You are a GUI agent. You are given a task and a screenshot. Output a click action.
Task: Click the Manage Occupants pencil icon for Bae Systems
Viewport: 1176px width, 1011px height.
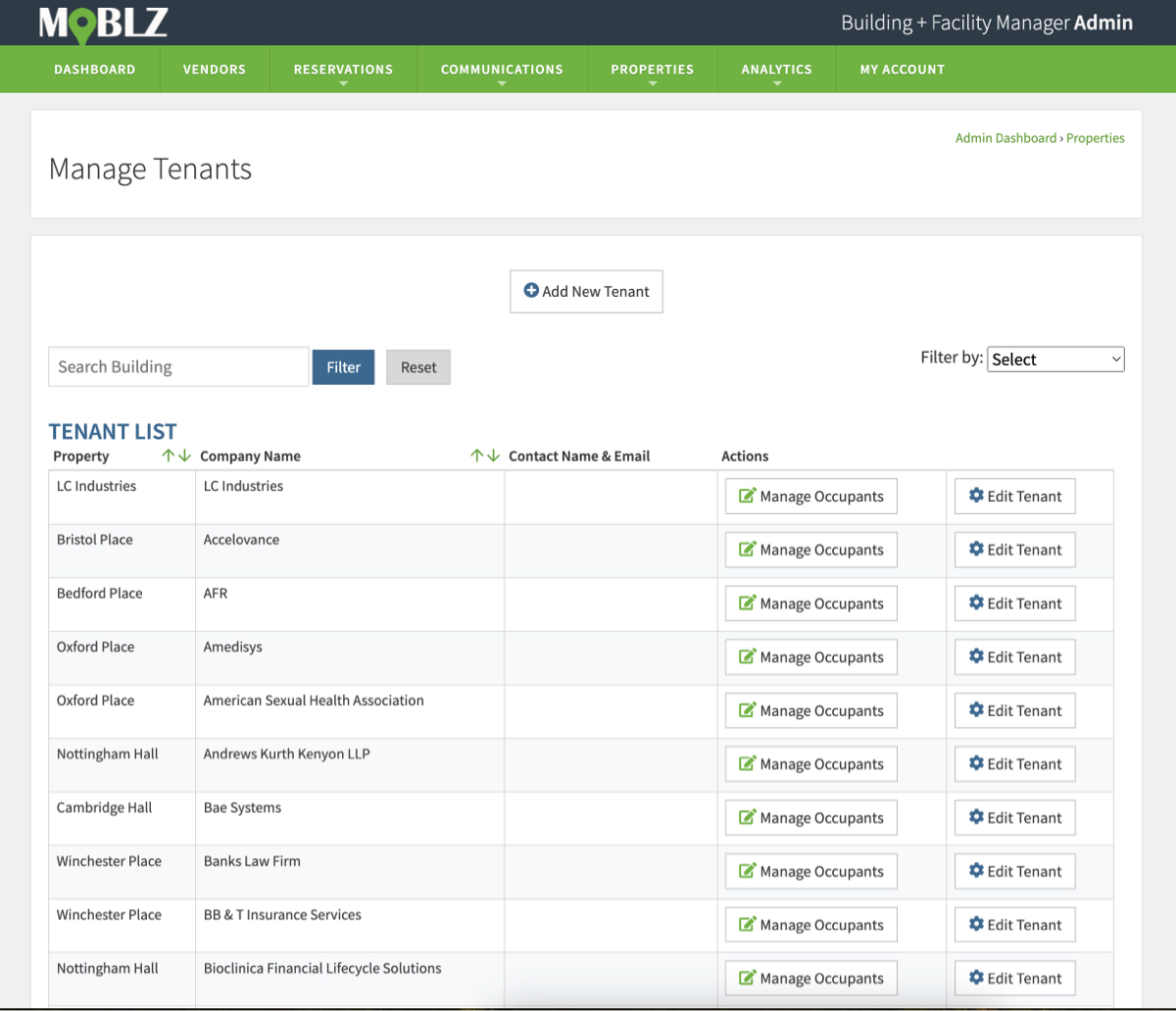[747, 817]
